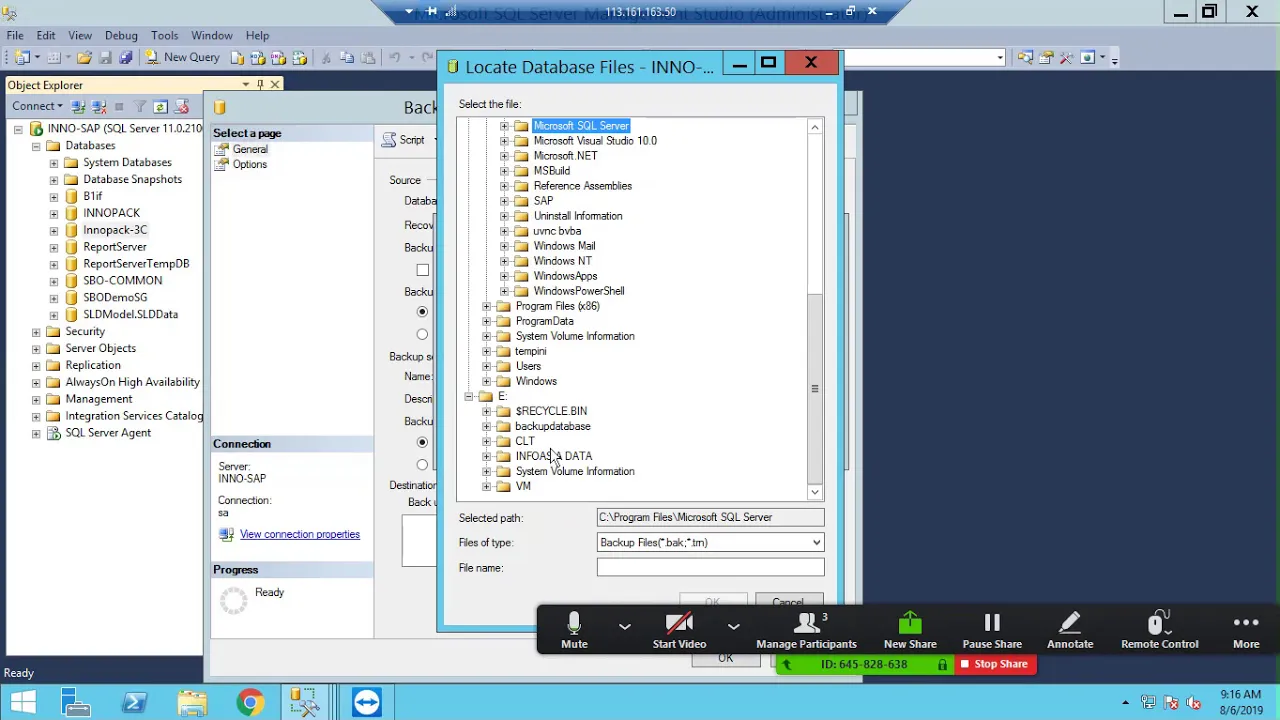Click Start Video in Zoom toolbar
The image size is (1280, 720).
679,631
